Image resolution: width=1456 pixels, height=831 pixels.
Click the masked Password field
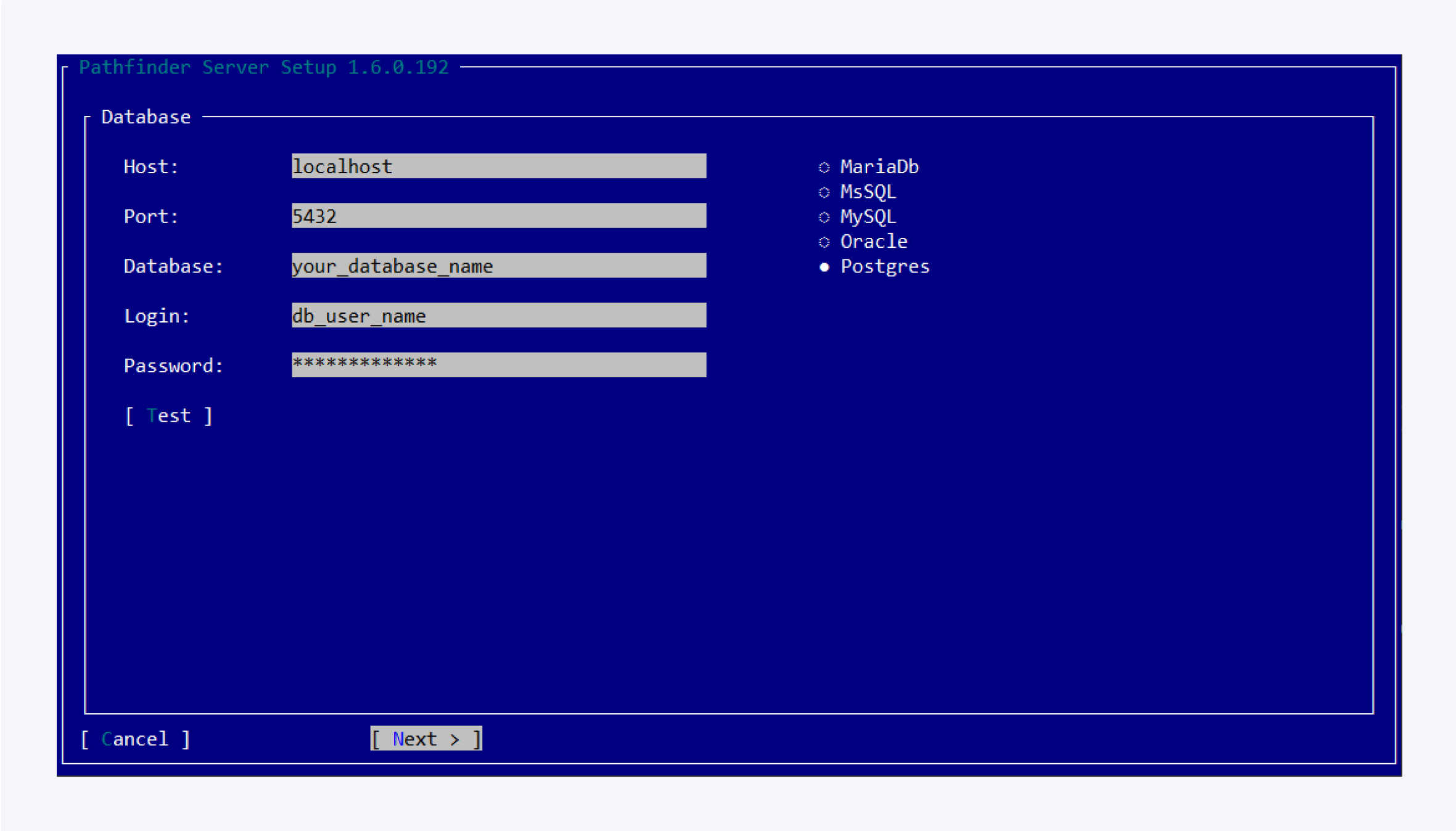tap(498, 364)
